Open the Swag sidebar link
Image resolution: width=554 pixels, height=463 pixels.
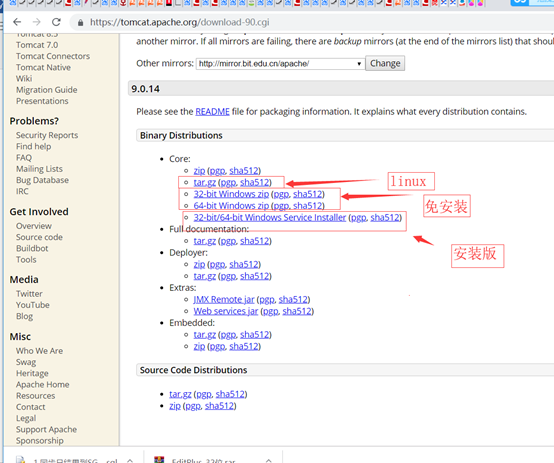tap(26, 362)
